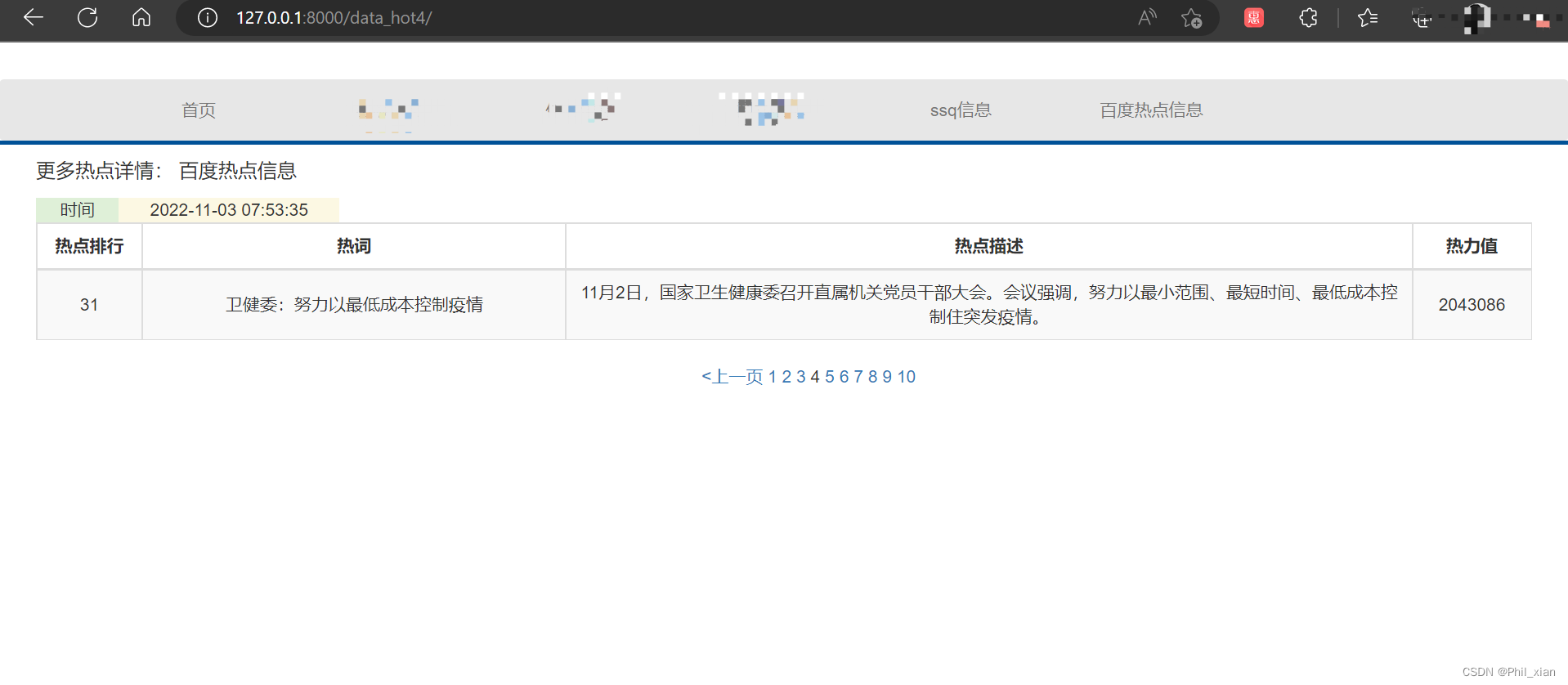
Task: Click the address bar URL 127.0.0.1:8000/data_hot4/
Action: 334,18
